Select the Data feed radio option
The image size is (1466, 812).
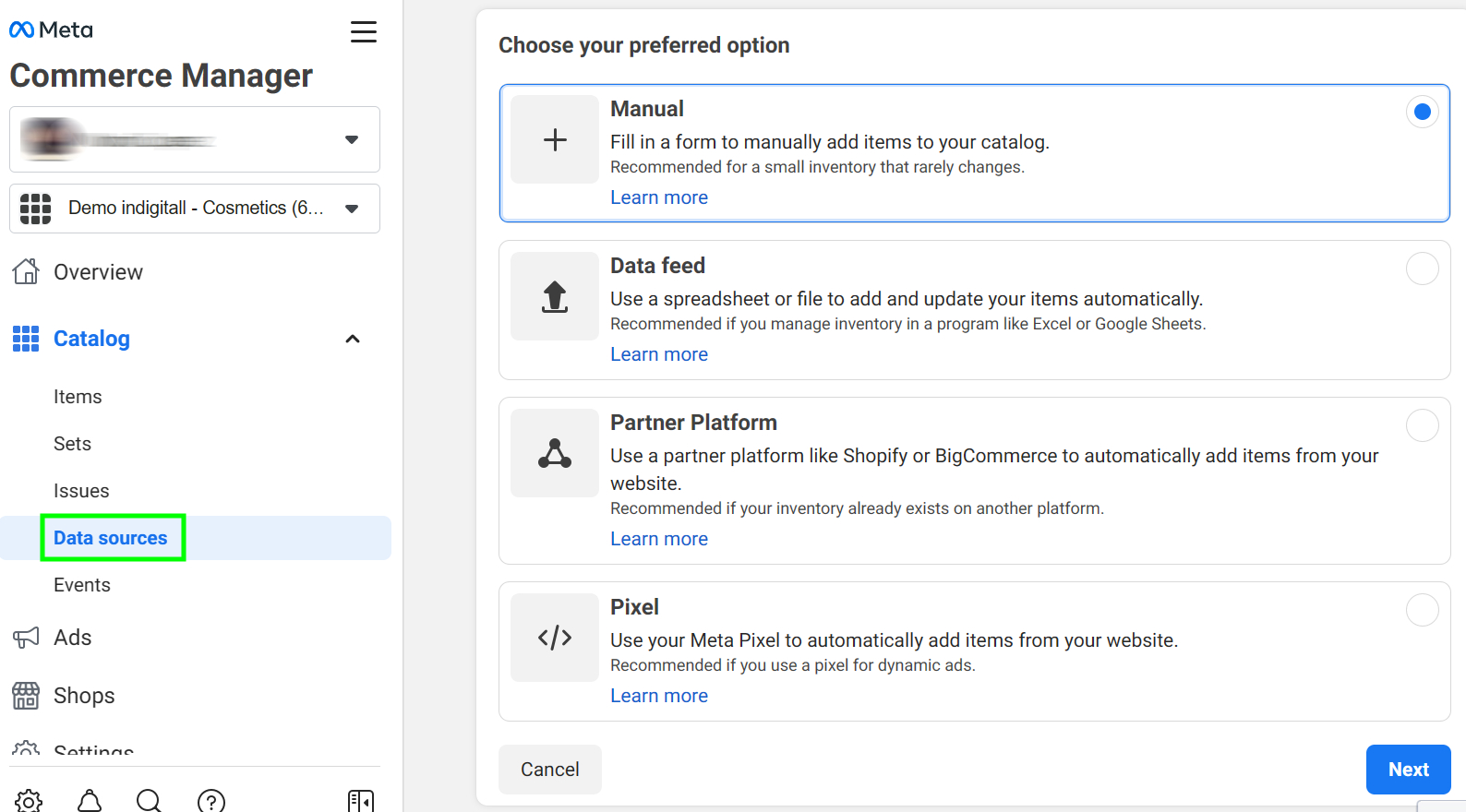1422,269
